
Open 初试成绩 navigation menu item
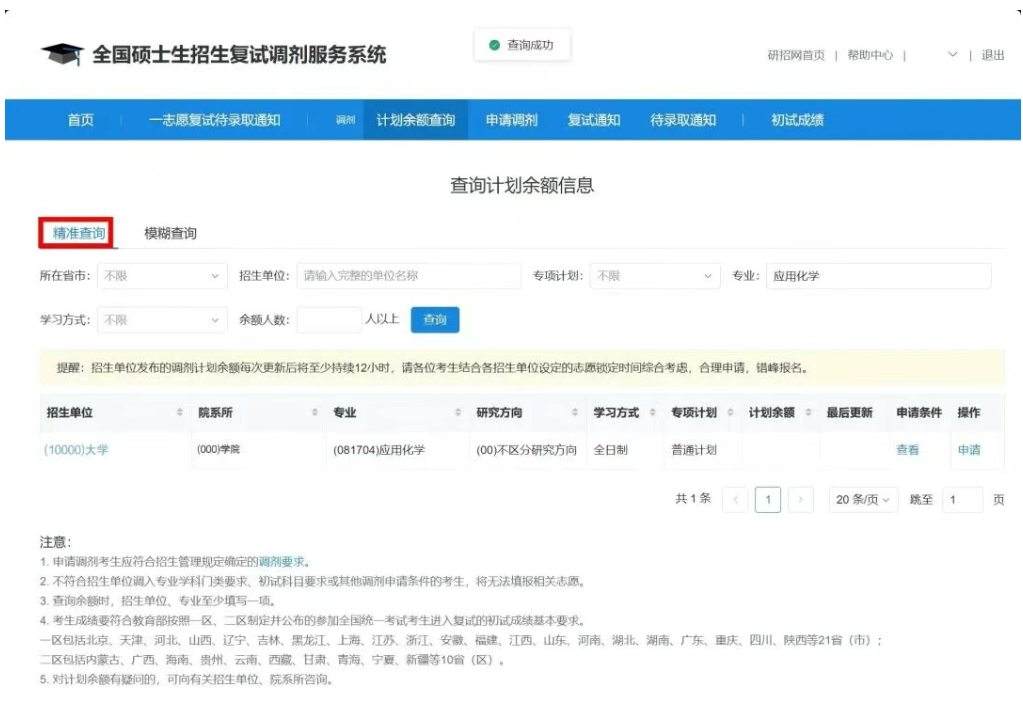pyautogui.click(x=797, y=120)
